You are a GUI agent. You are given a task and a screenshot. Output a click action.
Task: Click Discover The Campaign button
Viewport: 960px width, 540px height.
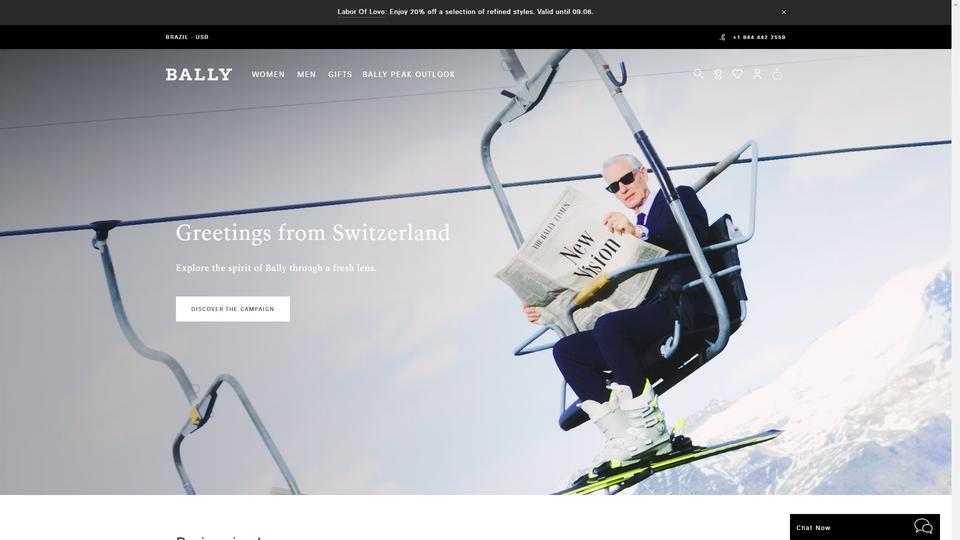(x=233, y=309)
